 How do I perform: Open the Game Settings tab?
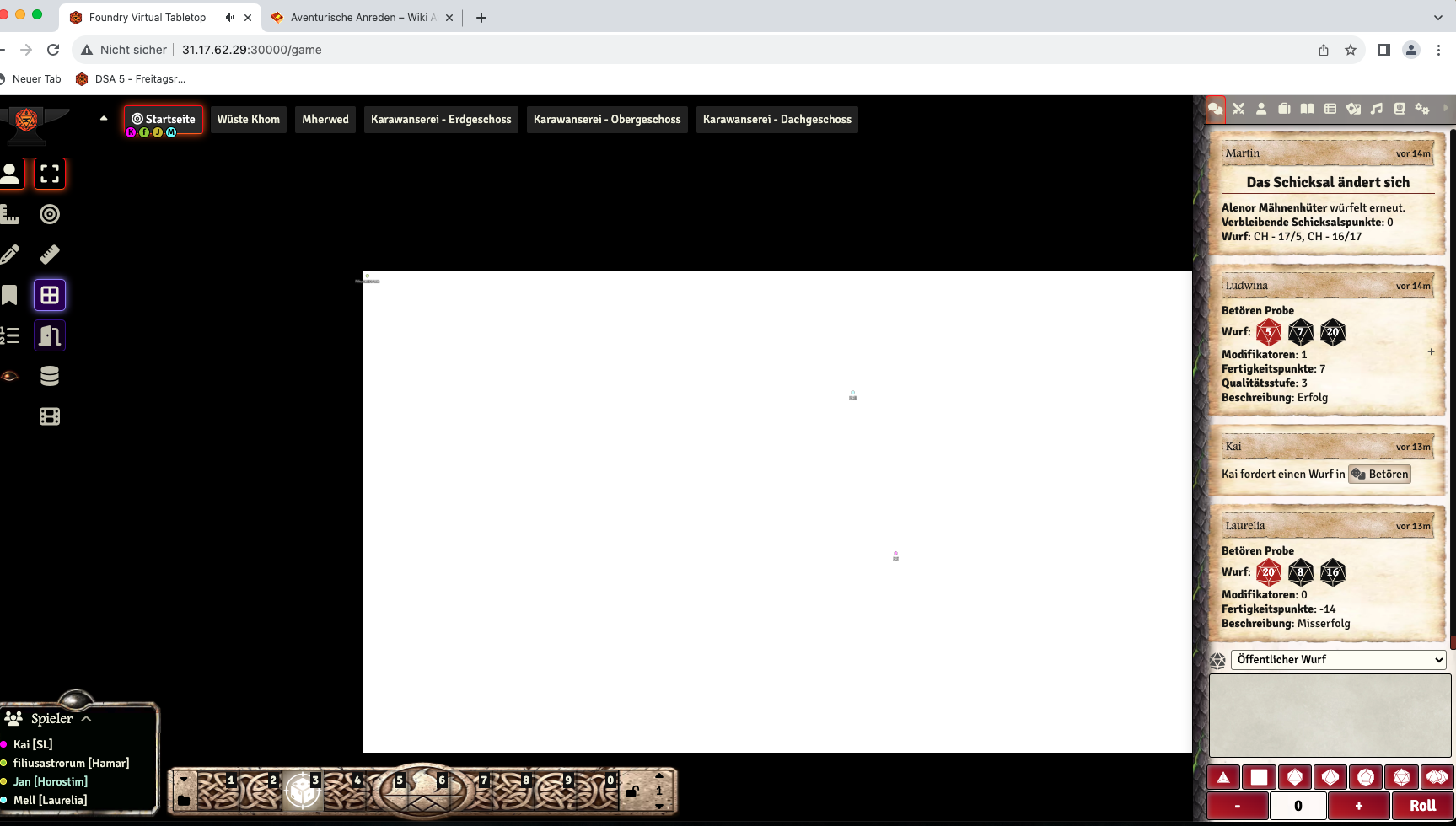tap(1424, 109)
